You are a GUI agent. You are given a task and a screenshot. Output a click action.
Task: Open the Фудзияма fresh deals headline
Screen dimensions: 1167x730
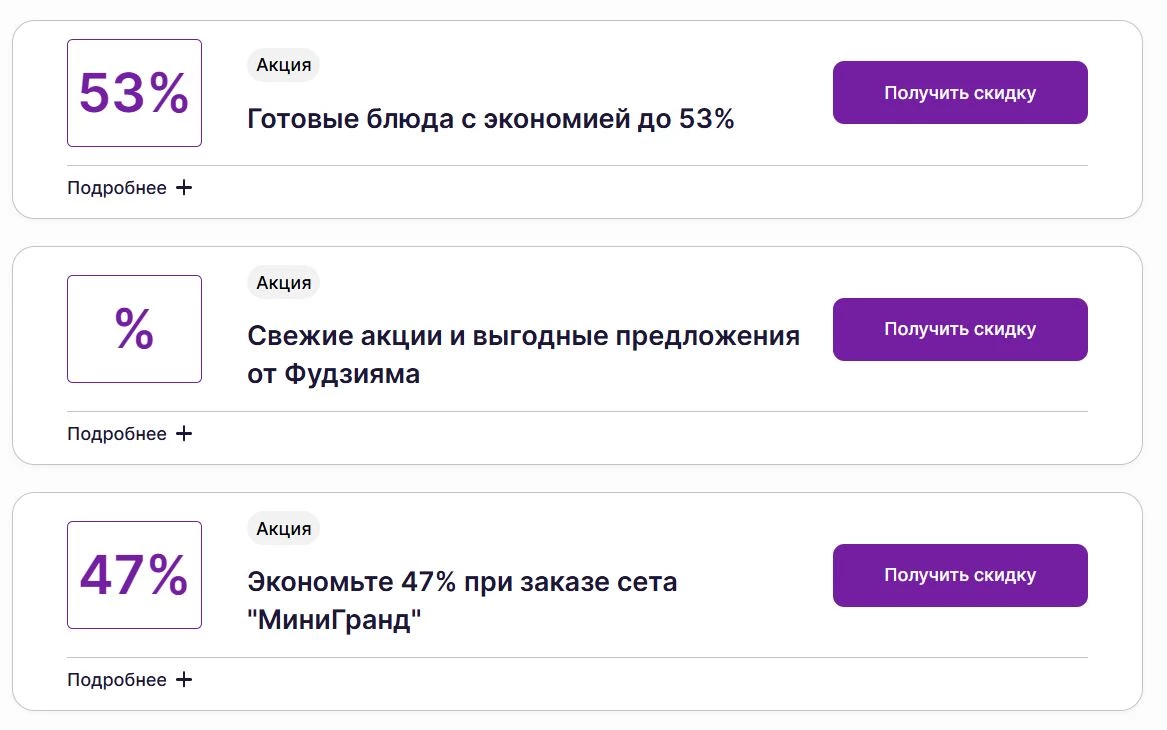point(523,336)
